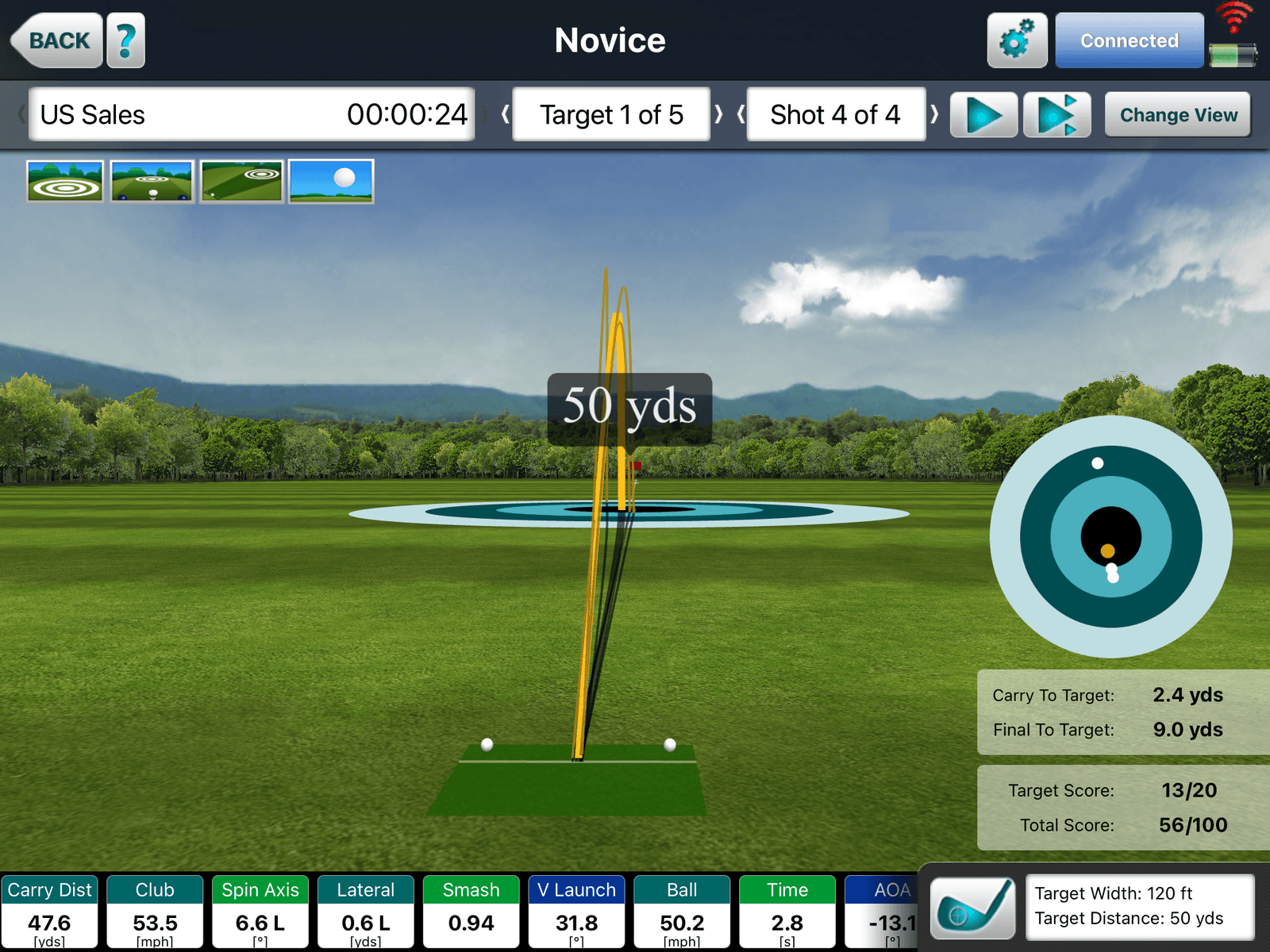Show the ball flight sky view thumbnail

click(x=330, y=181)
